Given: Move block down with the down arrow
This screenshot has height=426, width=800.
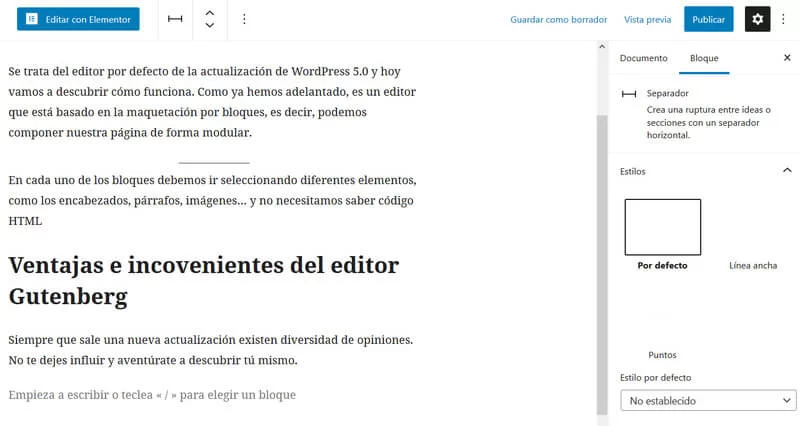Looking at the screenshot, I should [210, 25].
